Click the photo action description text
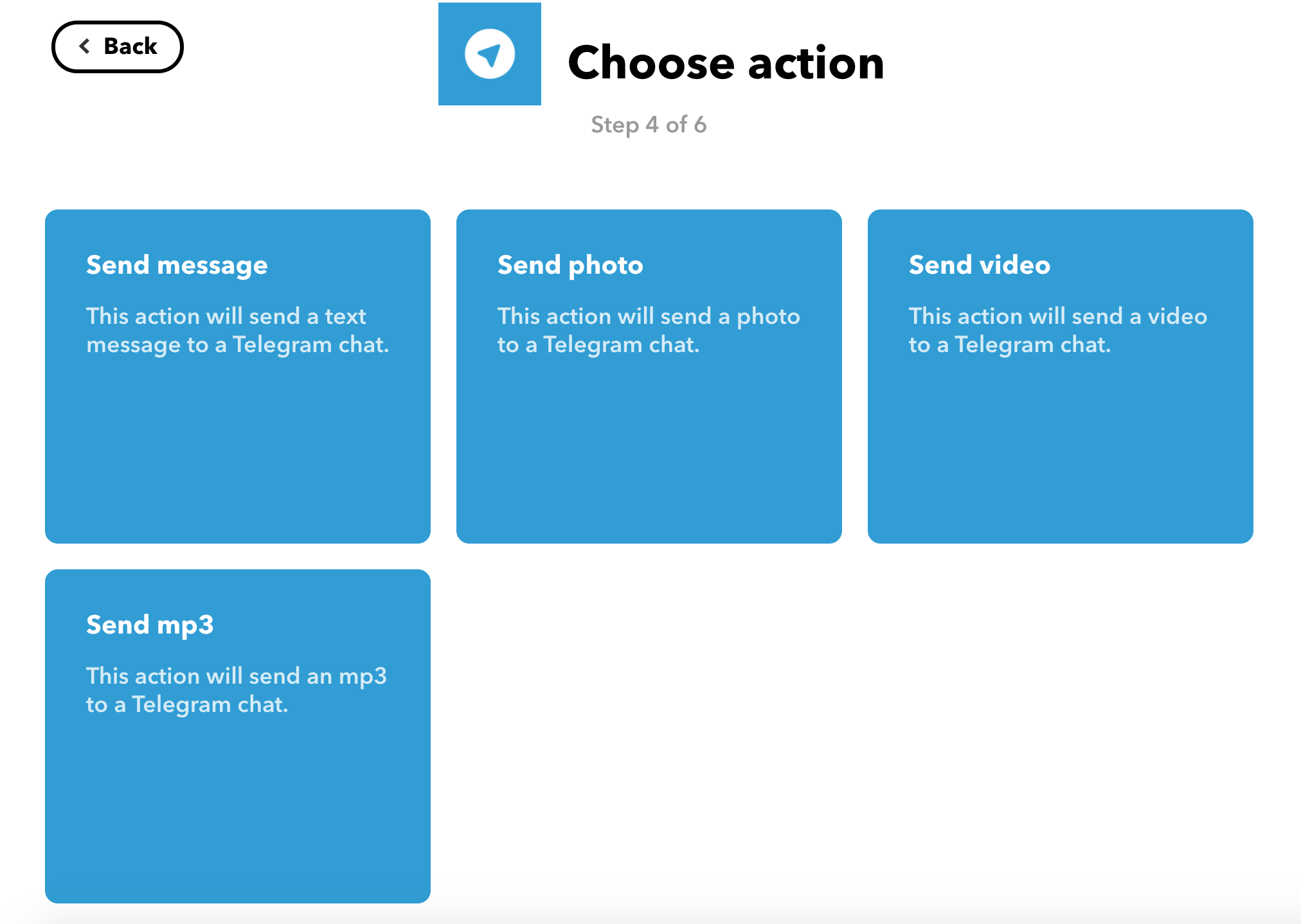 pyautogui.click(x=649, y=330)
